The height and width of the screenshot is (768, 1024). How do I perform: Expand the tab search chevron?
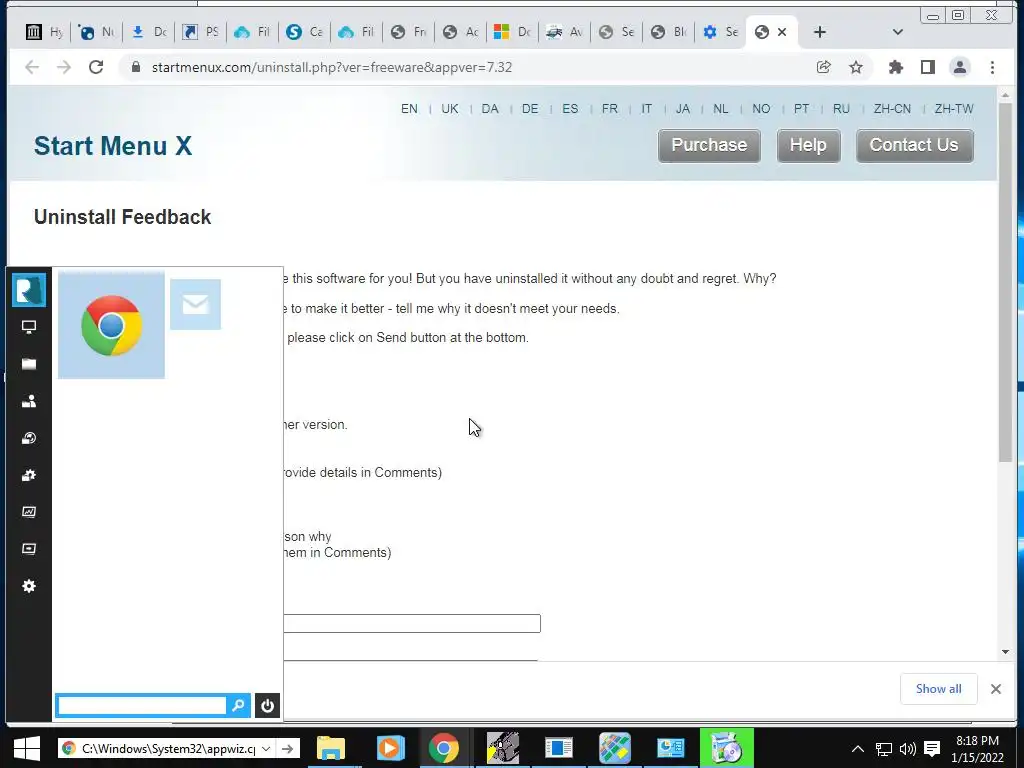[897, 32]
